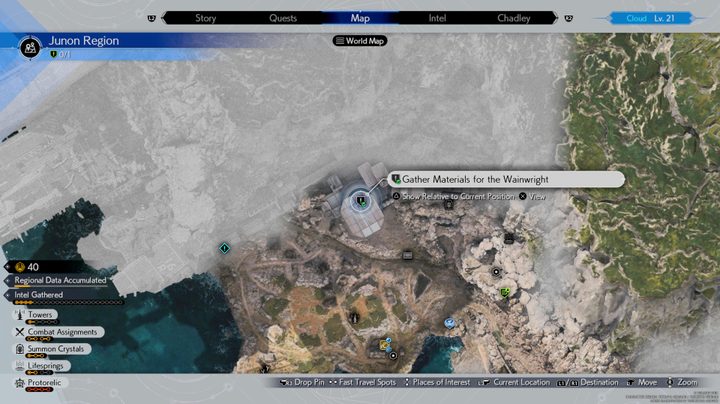Expand the Regional Data Accumulated entry

click(60, 280)
